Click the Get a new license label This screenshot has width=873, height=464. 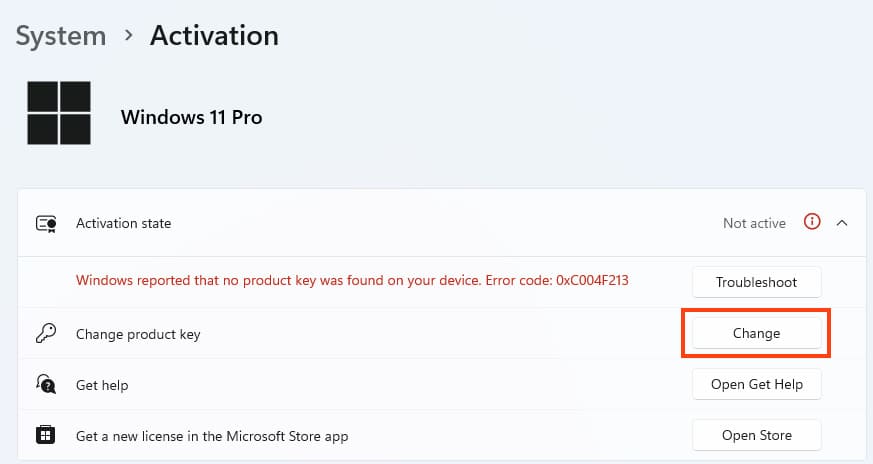[x=212, y=436]
